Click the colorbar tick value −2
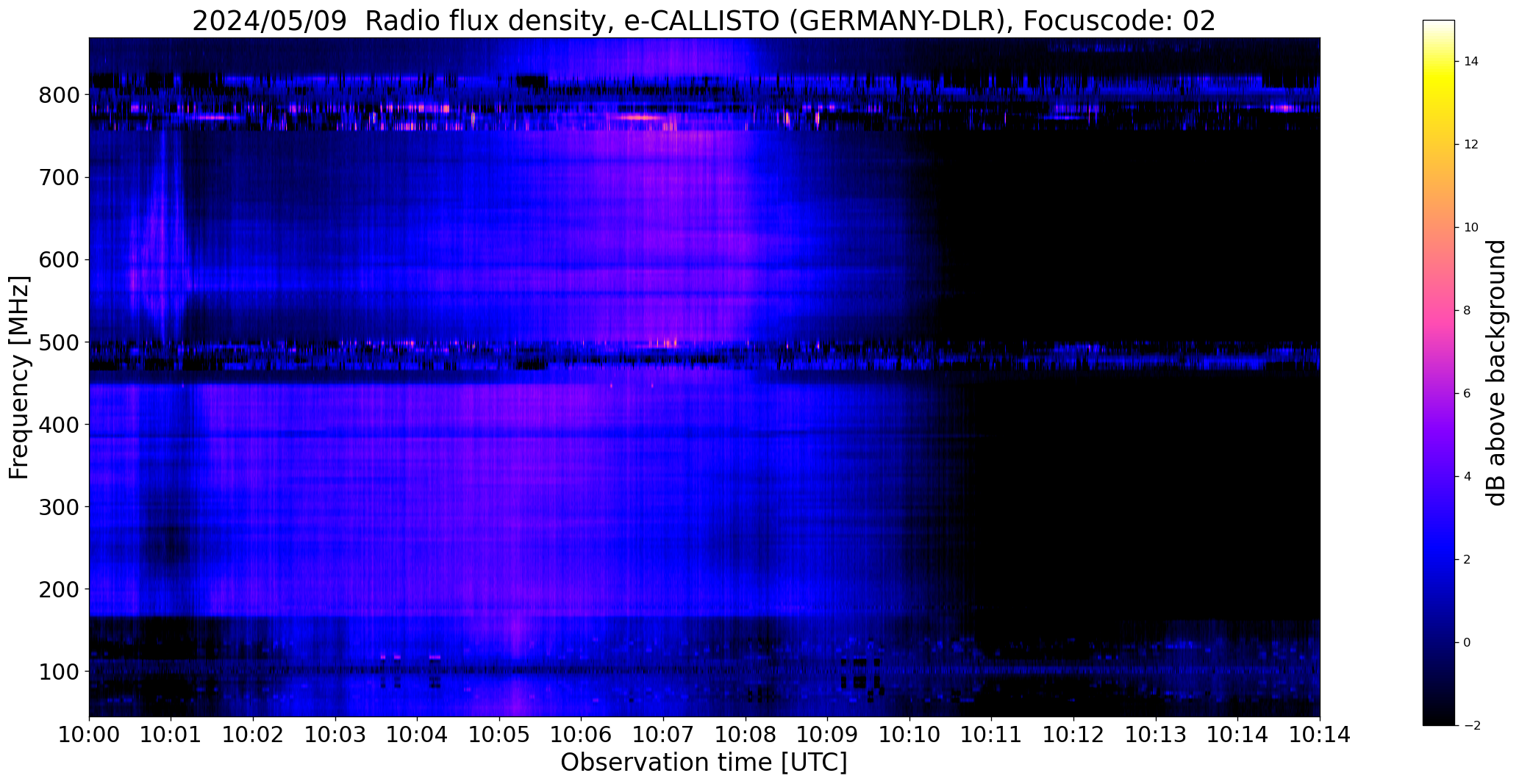This screenshot has height=784, width=1519. 1470,726
